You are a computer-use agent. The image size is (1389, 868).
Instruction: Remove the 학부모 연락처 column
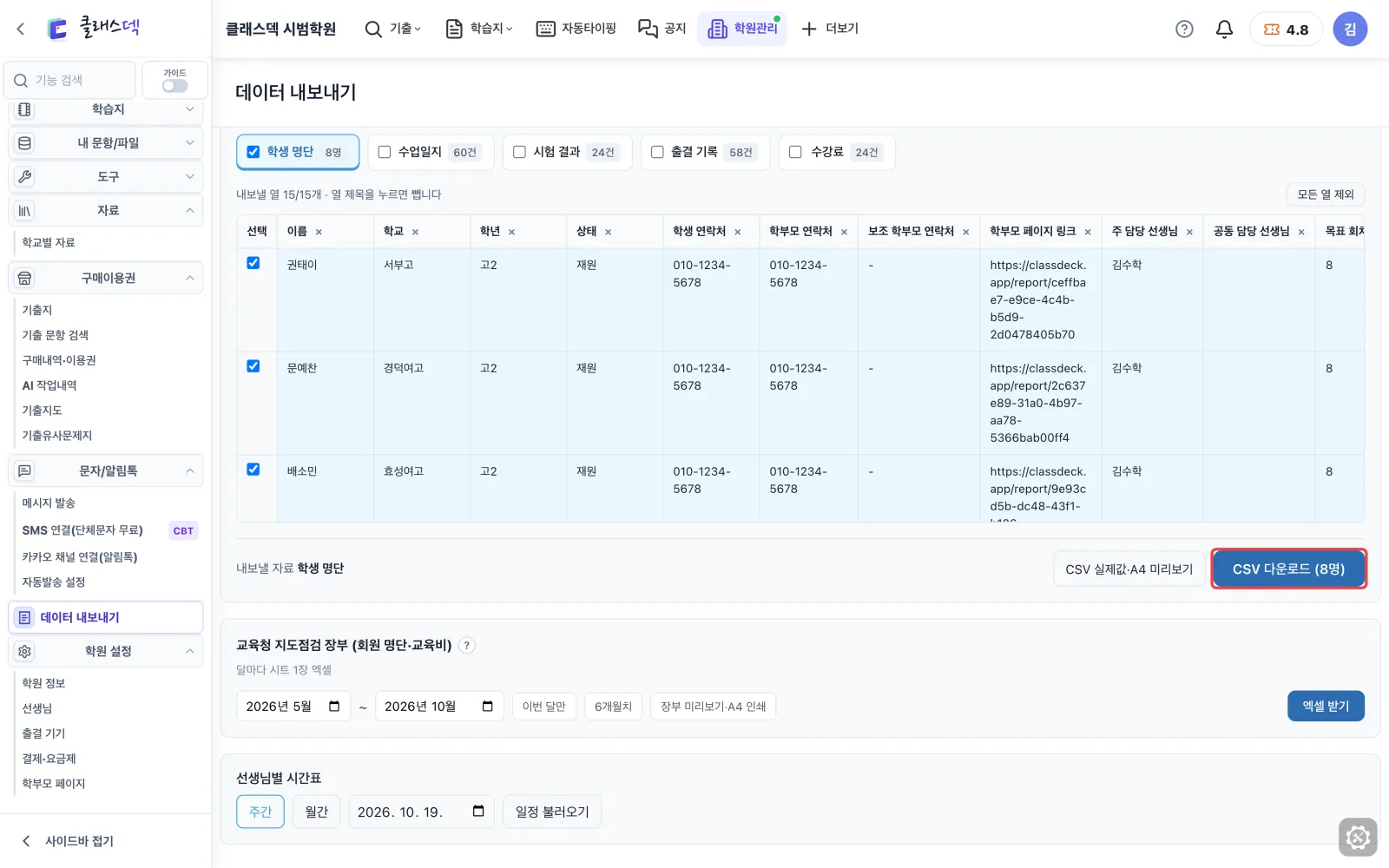coord(844,232)
